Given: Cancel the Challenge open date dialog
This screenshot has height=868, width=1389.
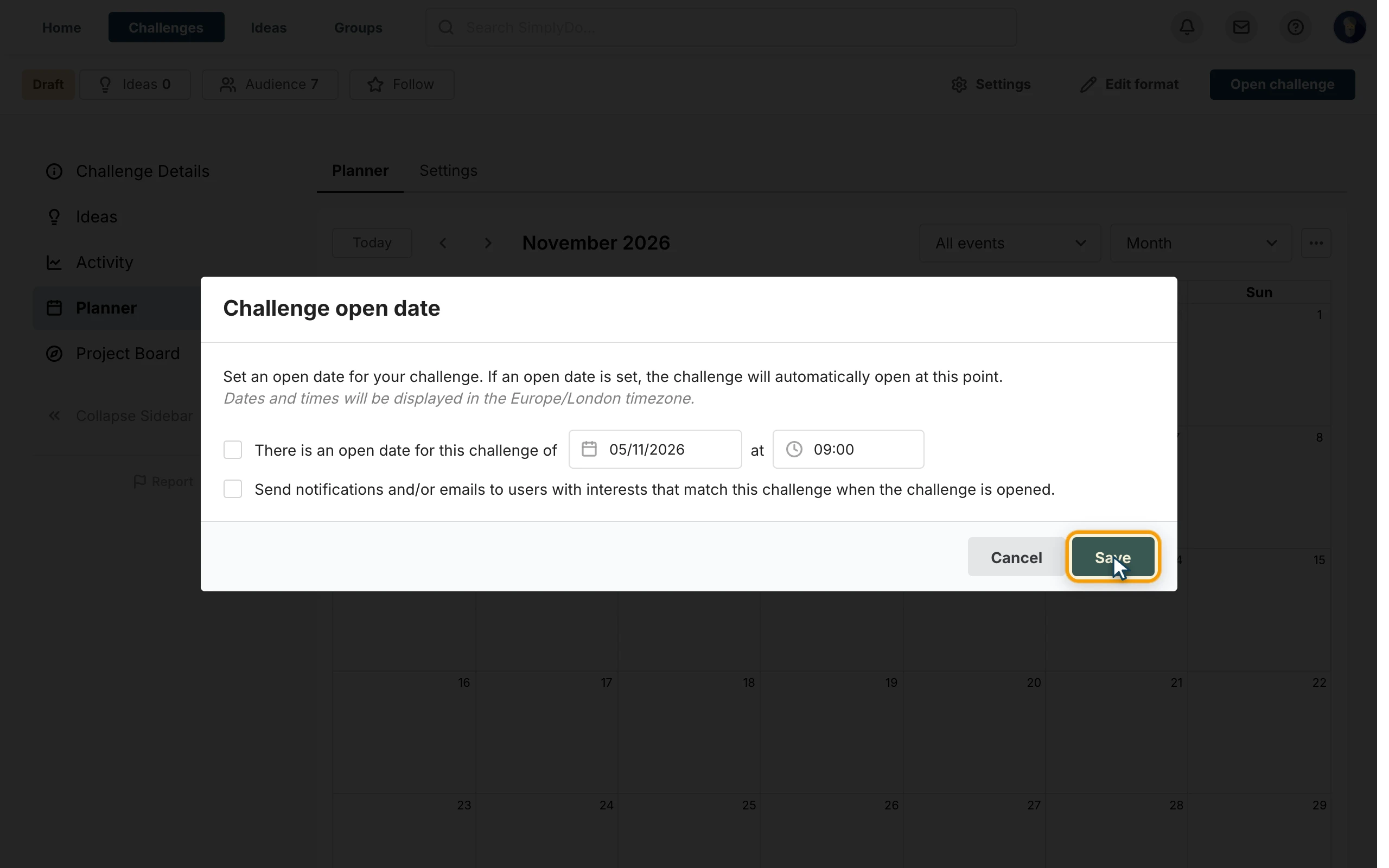Looking at the screenshot, I should coord(1016,557).
